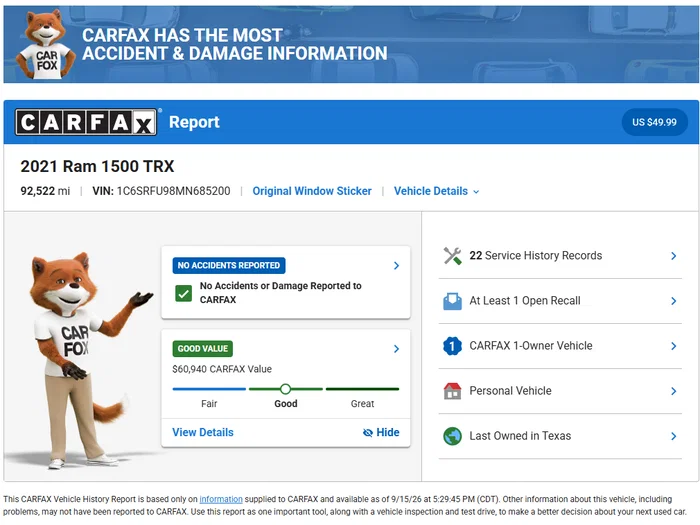700x525 pixels.
Task: Click the Car Fox mascot in the top banner
Action: click(x=45, y=45)
